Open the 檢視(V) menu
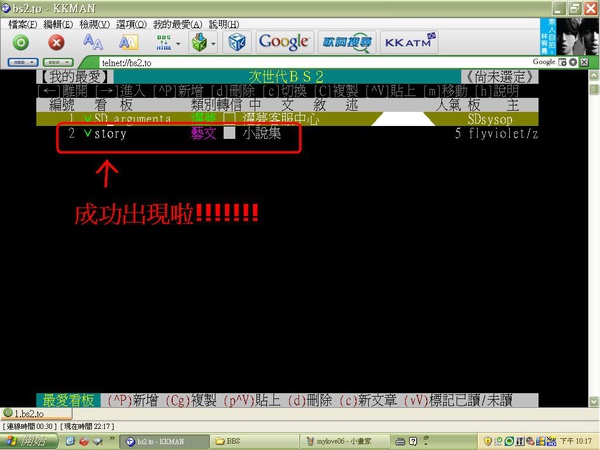The height and width of the screenshot is (450, 600). (x=95, y=24)
